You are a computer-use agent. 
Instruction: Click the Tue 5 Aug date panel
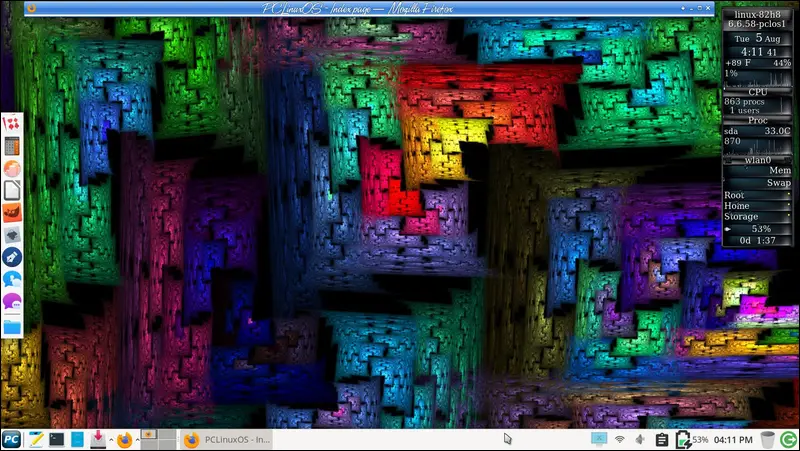pos(757,38)
